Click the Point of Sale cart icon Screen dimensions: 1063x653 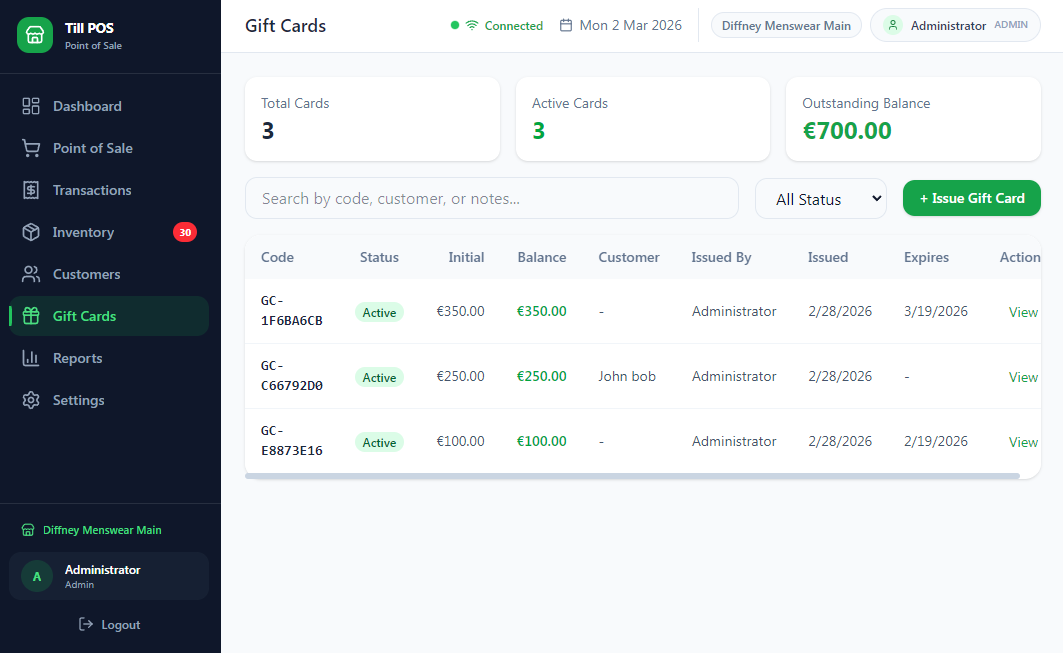pos(31,148)
